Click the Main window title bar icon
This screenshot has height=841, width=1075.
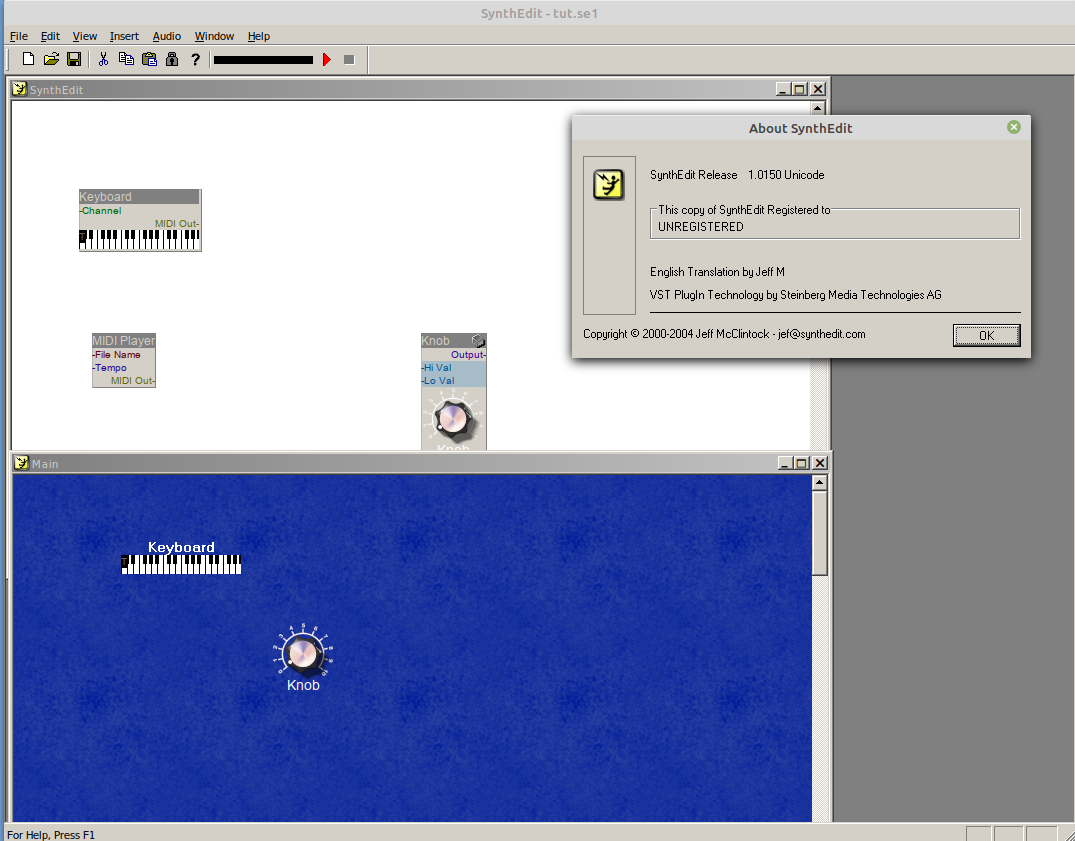click(x=21, y=463)
